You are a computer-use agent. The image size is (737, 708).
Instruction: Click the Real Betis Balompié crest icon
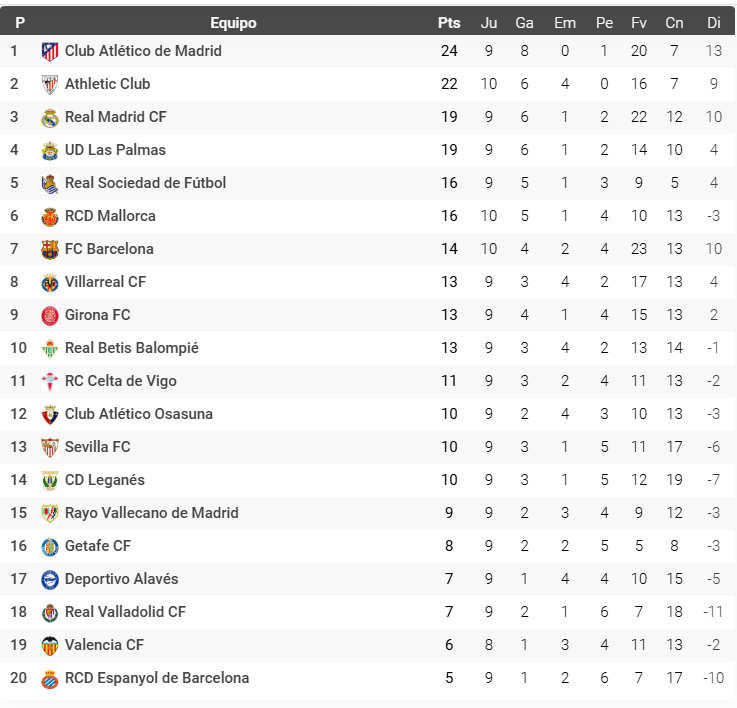50,348
